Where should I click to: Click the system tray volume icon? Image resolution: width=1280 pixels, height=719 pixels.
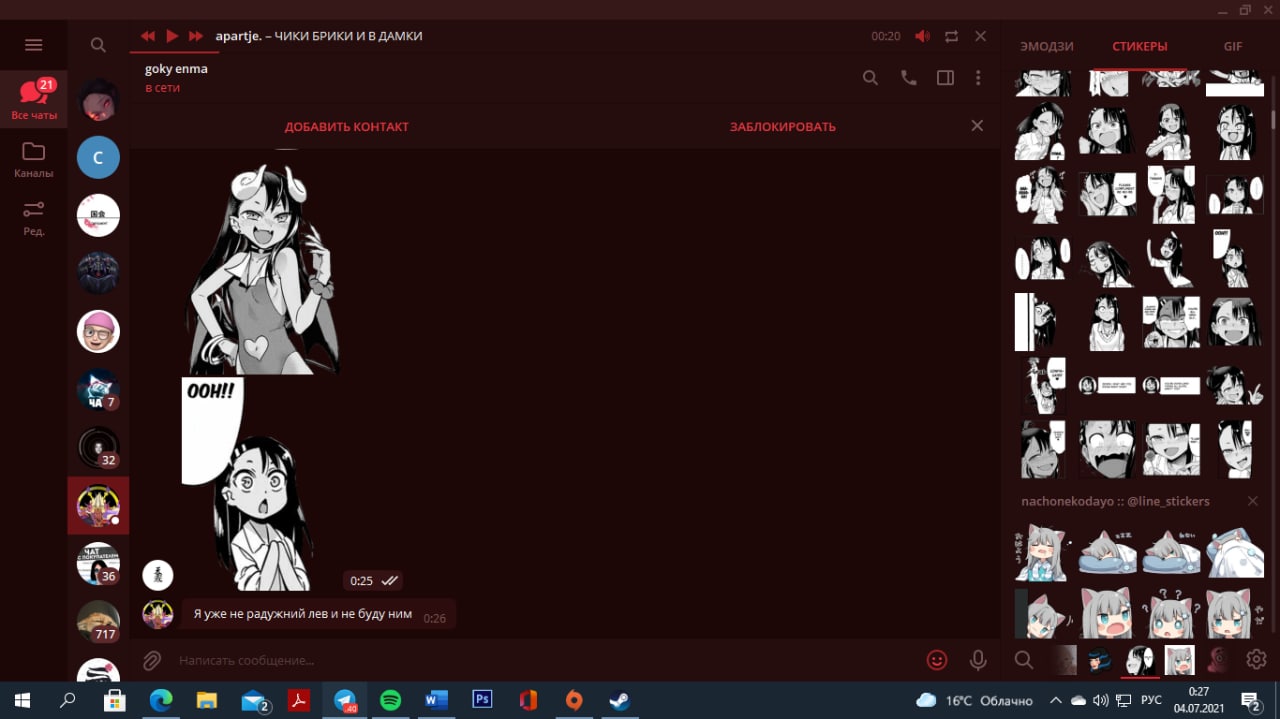[1102, 700]
